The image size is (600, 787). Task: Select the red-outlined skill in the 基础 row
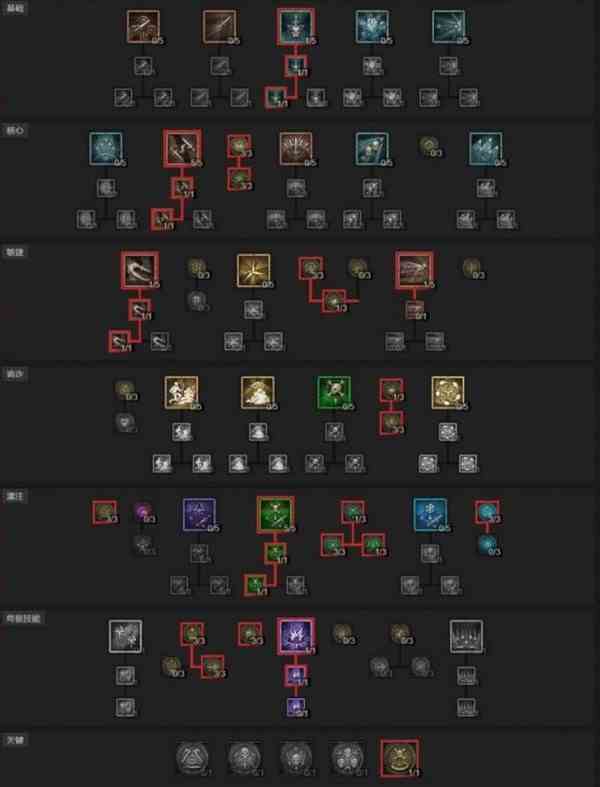[x=296, y=27]
